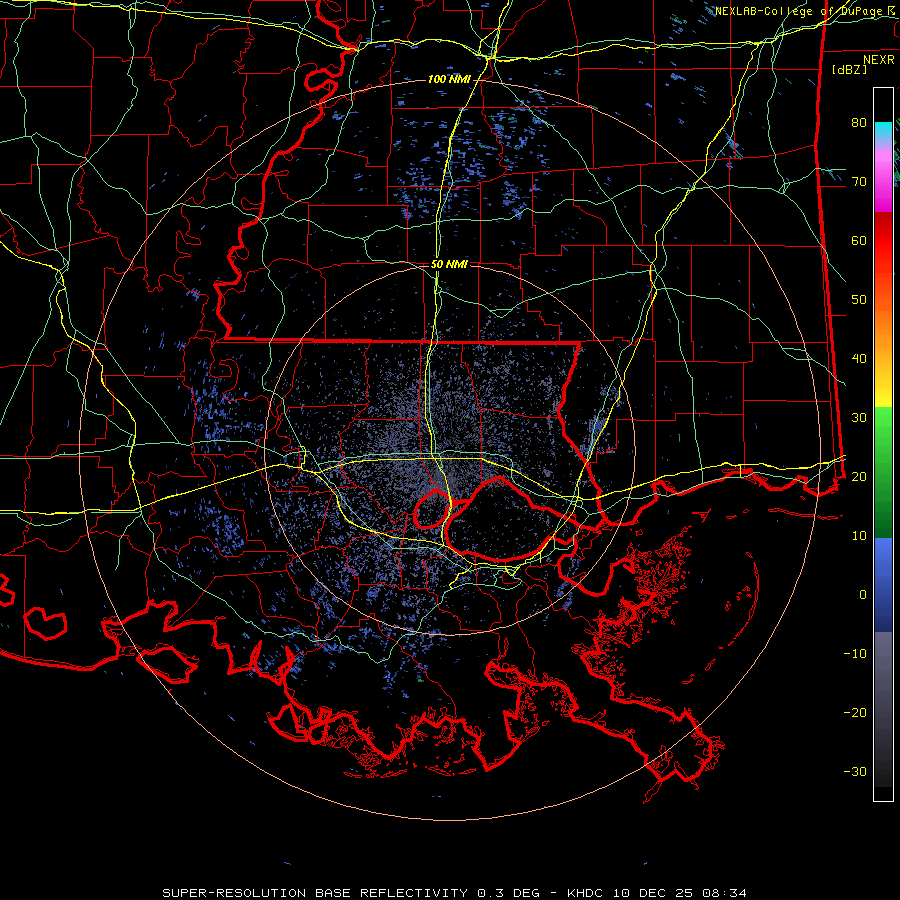Click the 80 value on reflectivity scale

tap(859, 123)
